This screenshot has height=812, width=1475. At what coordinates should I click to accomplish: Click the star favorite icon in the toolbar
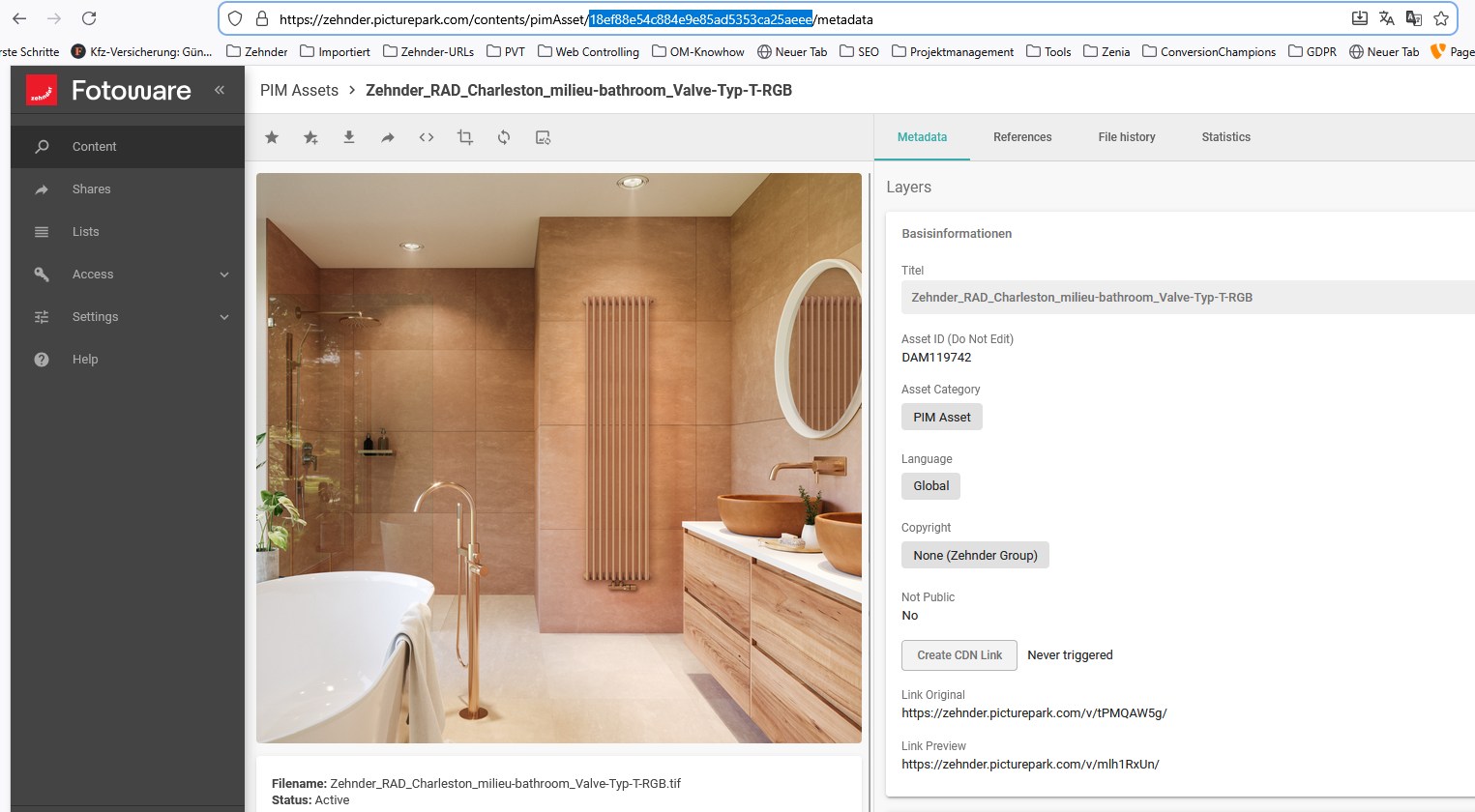(x=272, y=137)
